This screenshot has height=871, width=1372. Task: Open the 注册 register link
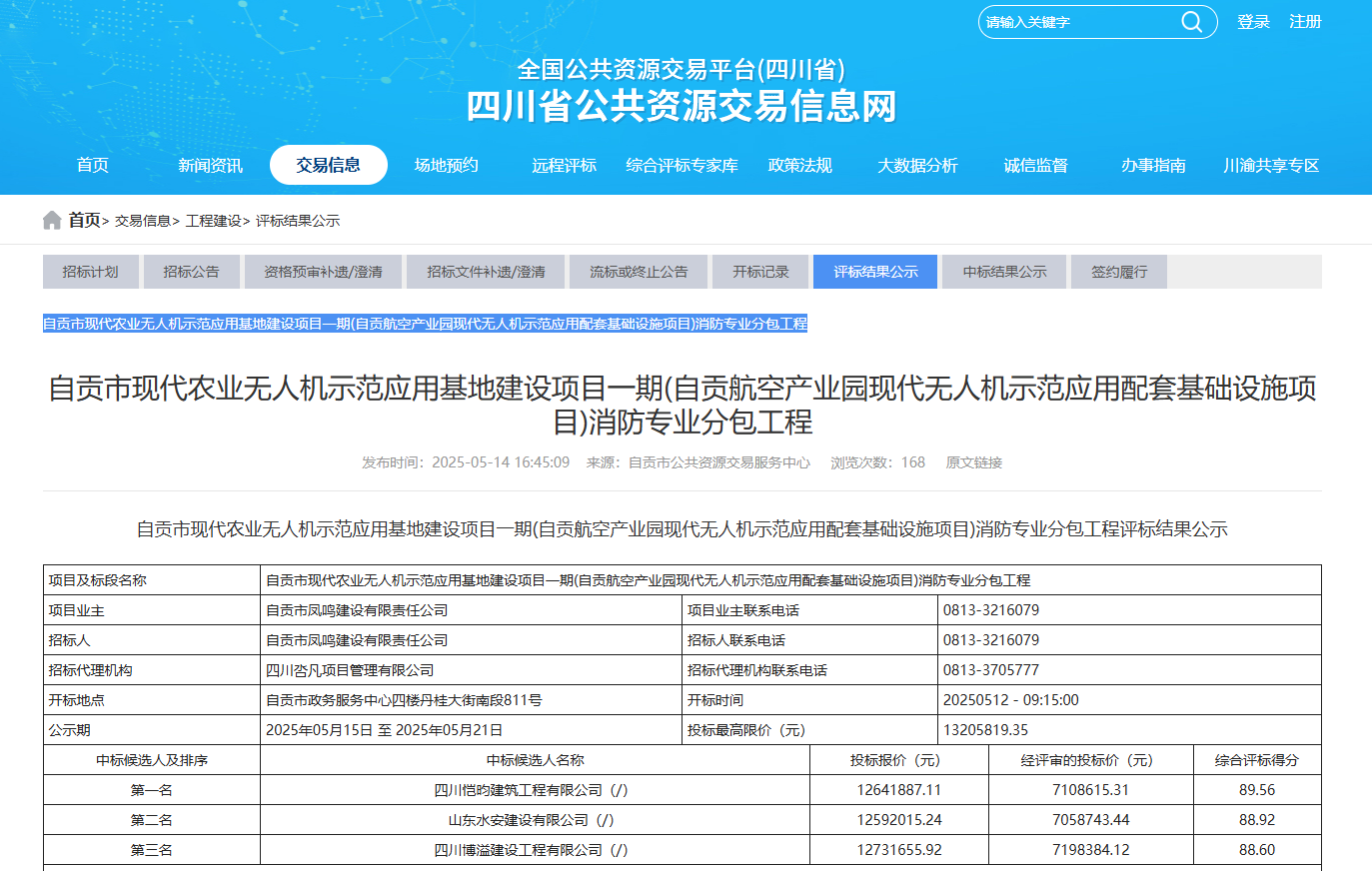(x=1305, y=22)
